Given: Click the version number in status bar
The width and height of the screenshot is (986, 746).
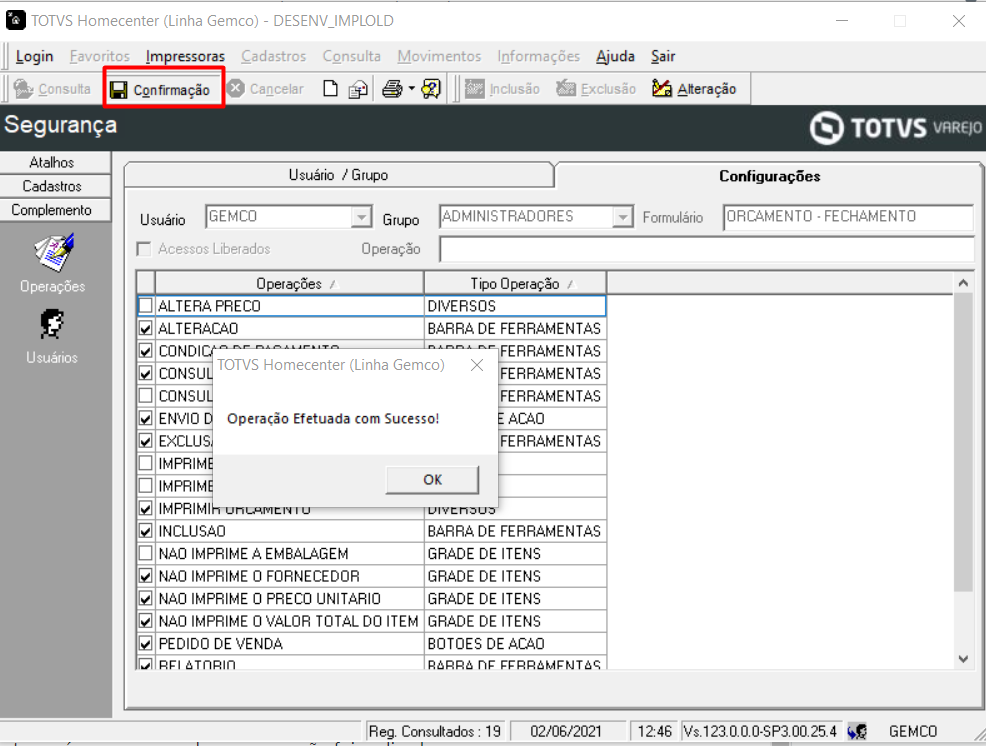Looking at the screenshot, I should pos(760,732).
